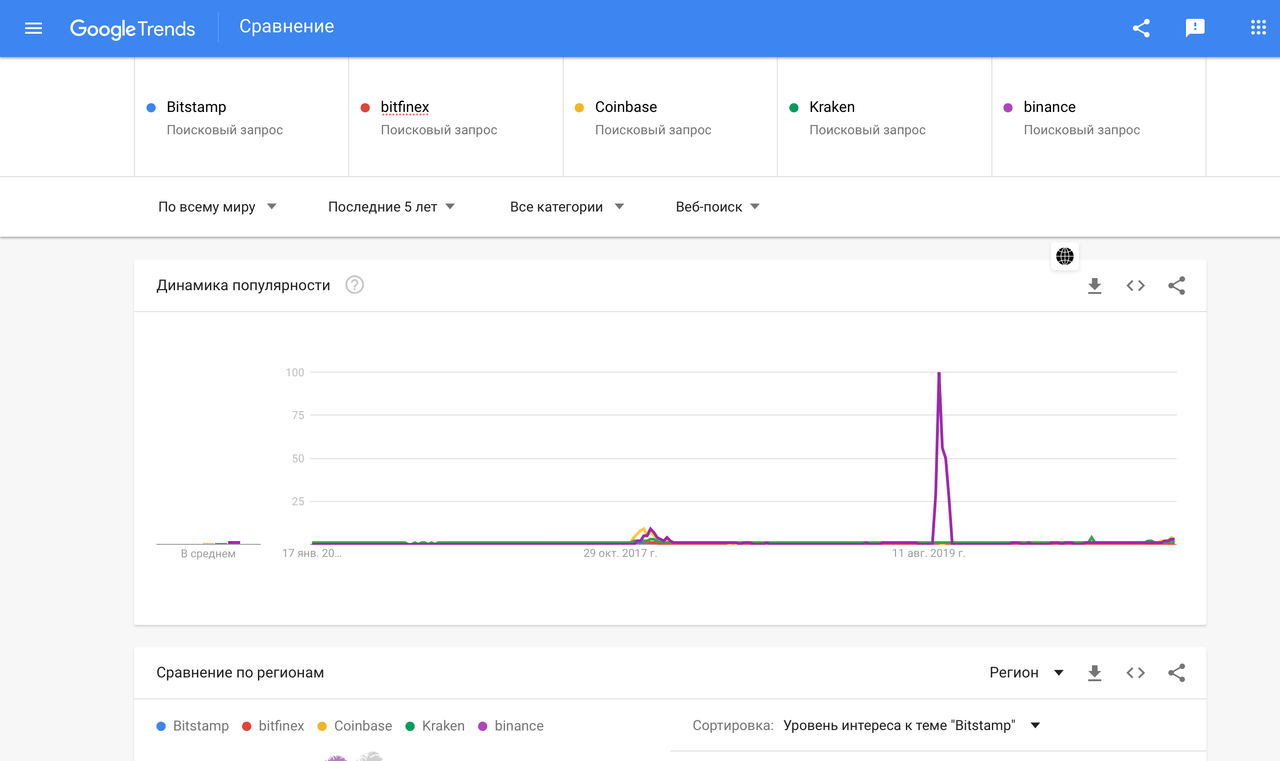Click the Coinbase legend in region comparison

click(355, 726)
